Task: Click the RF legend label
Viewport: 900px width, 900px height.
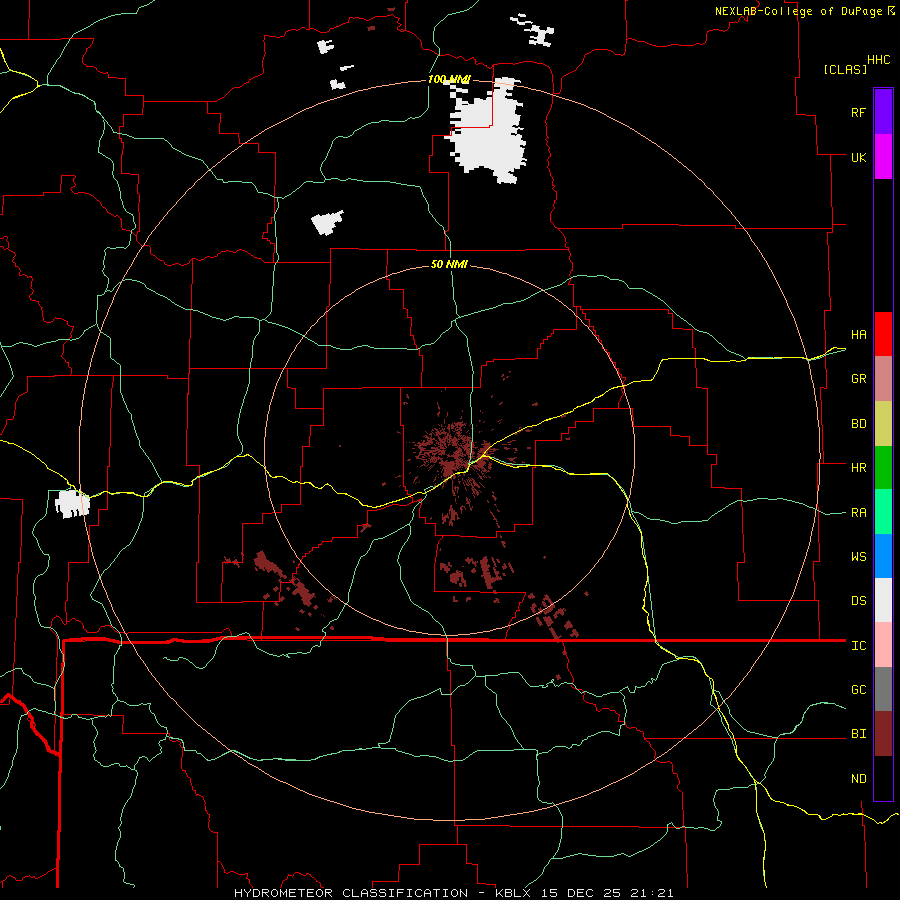Action: [858, 112]
